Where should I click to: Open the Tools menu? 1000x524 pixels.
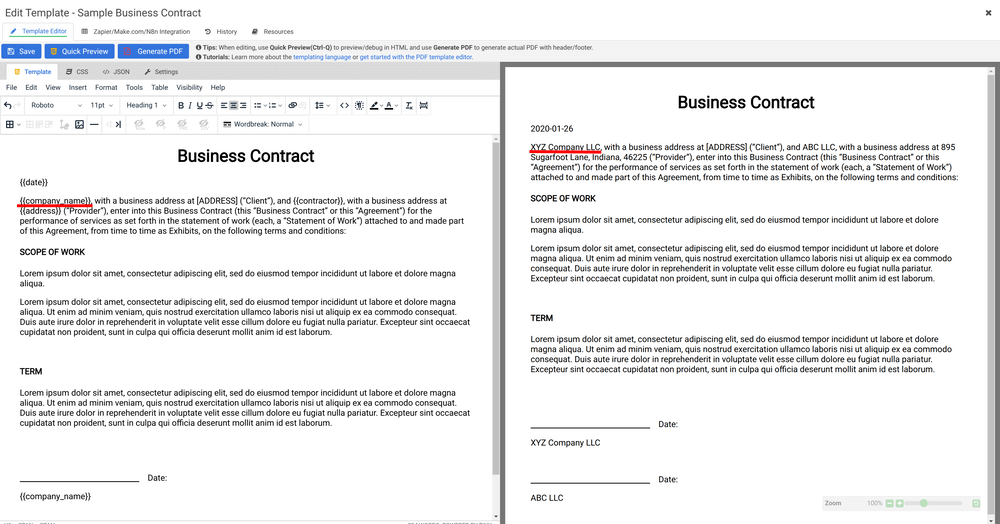pos(134,87)
